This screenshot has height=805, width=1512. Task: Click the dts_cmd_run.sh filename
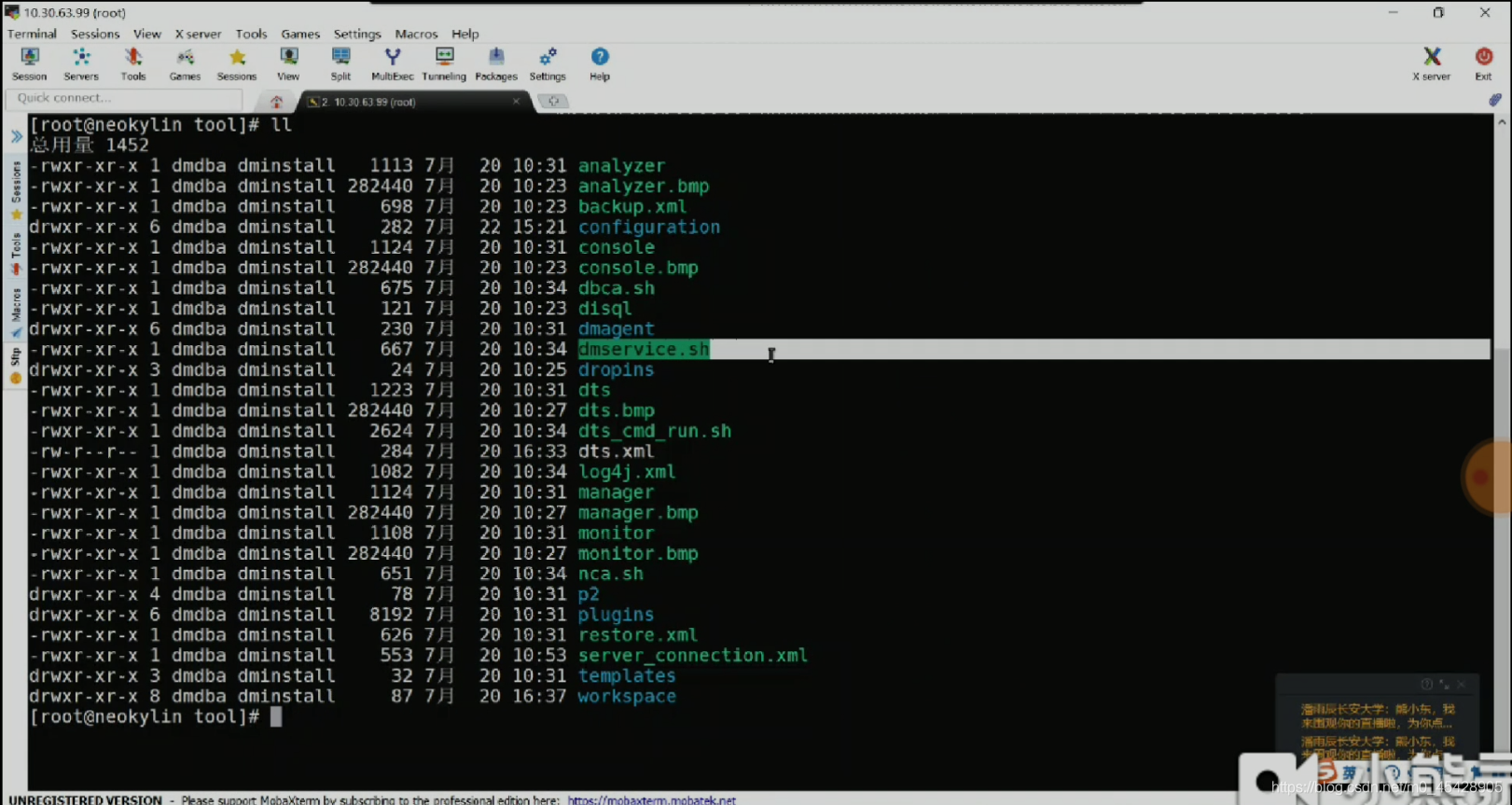coord(654,431)
